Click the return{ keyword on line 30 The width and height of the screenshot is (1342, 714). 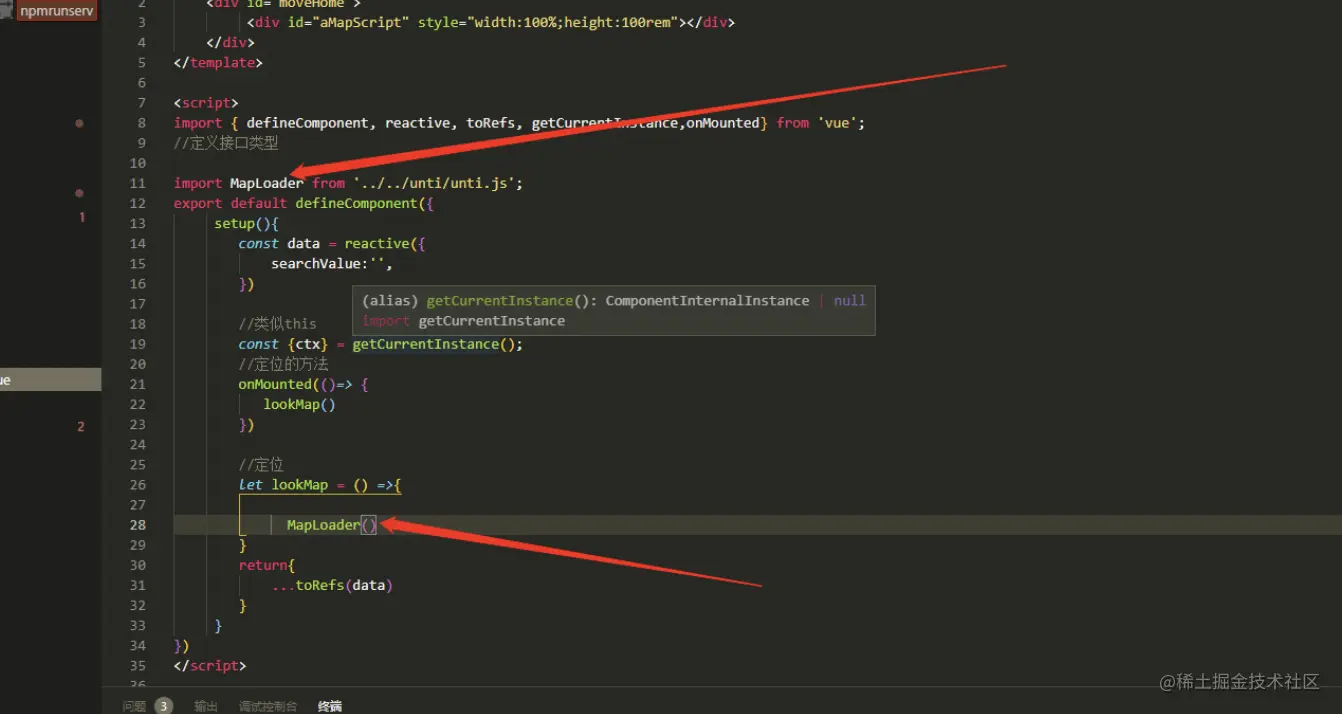266,565
